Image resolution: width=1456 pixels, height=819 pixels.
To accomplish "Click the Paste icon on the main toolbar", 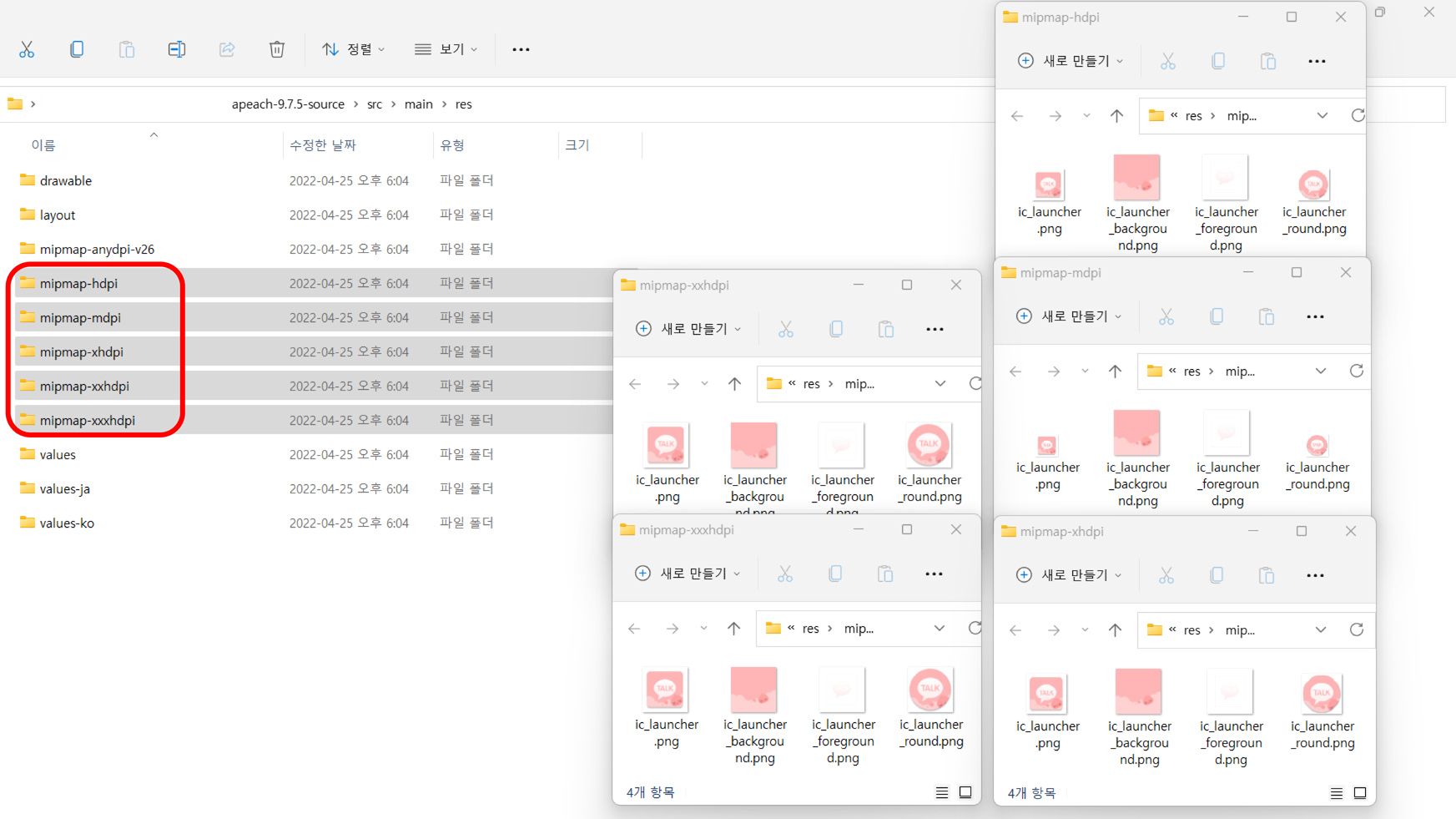I will pyautogui.click(x=127, y=49).
